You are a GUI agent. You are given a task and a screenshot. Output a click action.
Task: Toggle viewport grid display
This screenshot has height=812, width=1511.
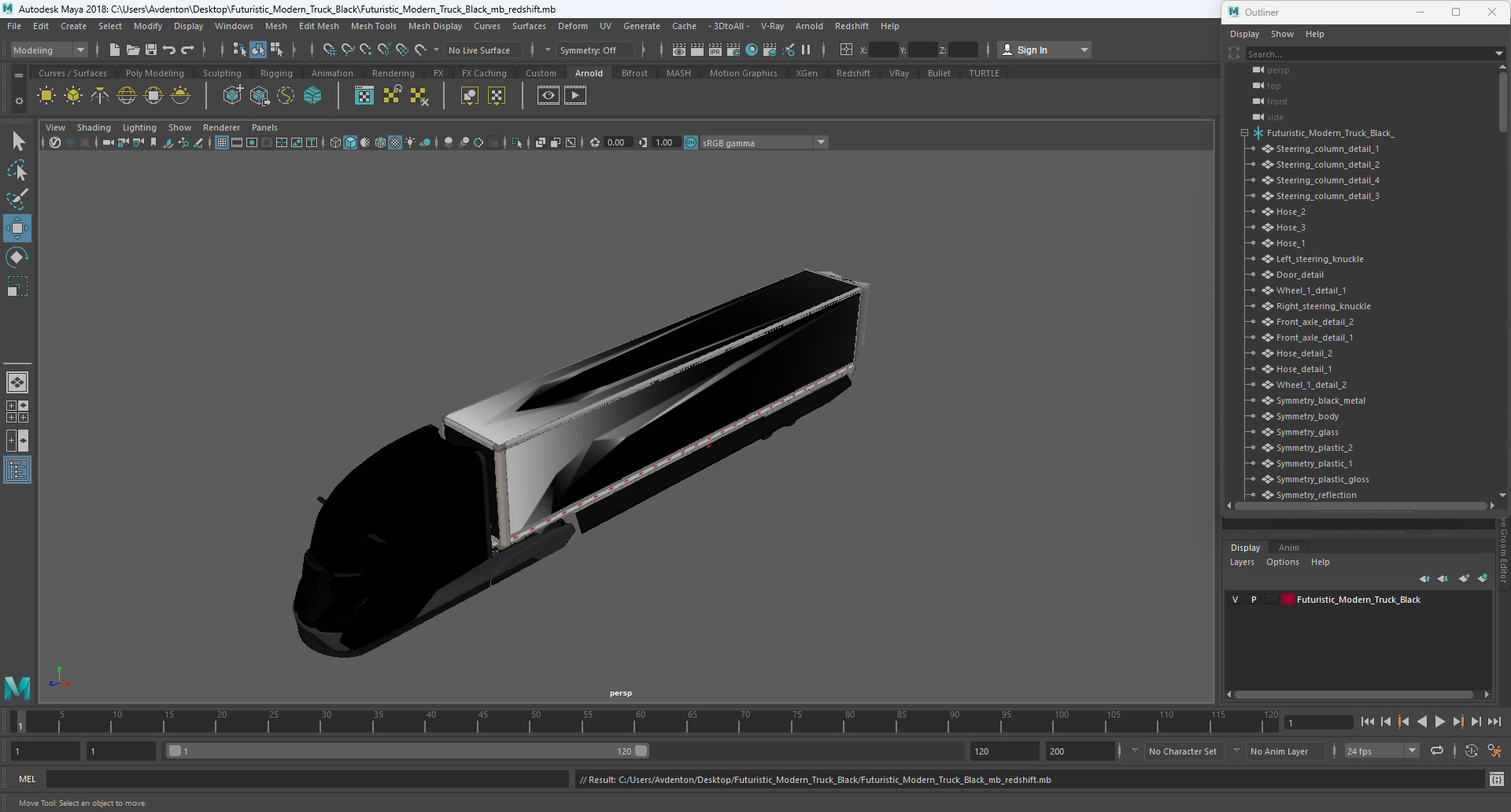(x=222, y=142)
